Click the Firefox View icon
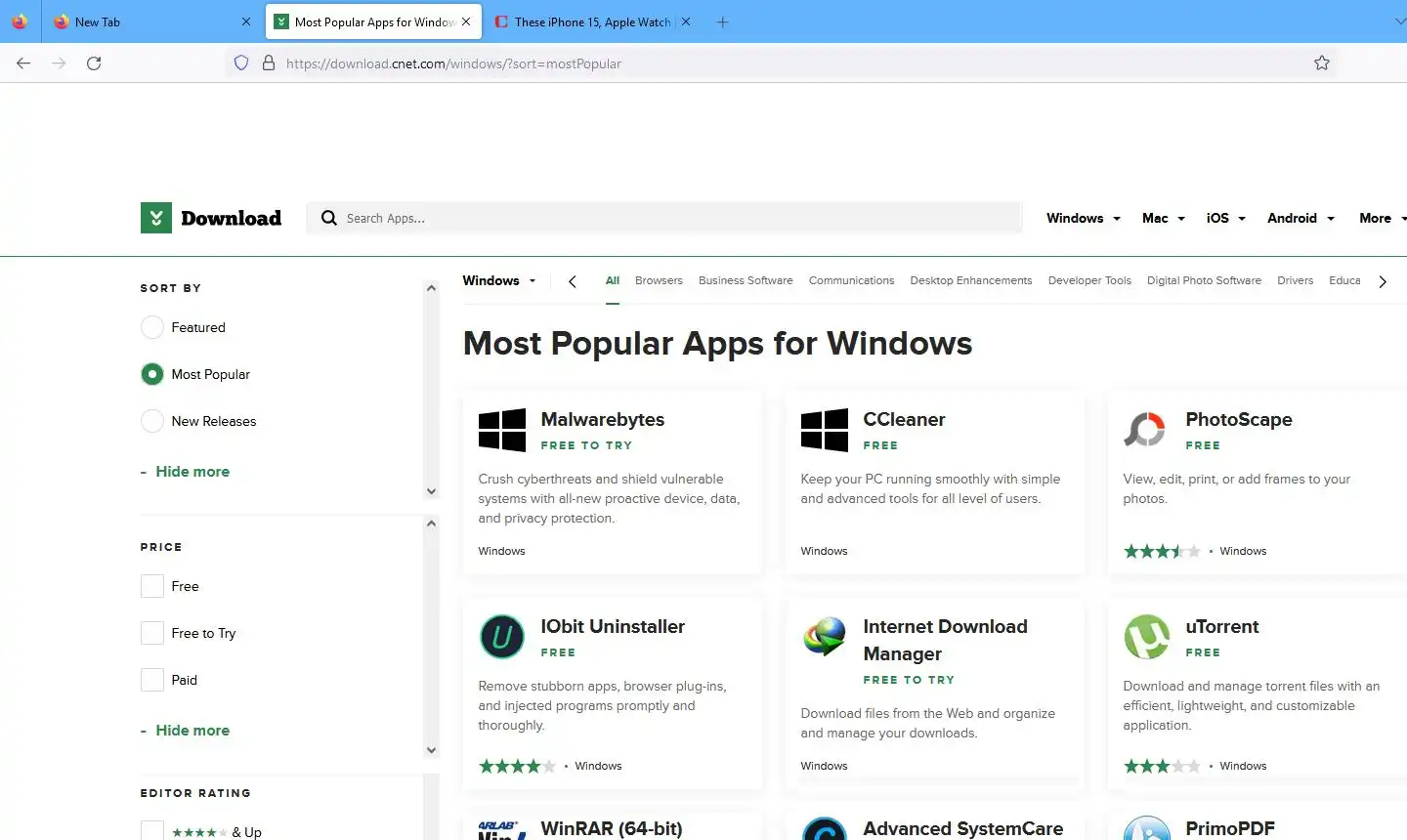The width and height of the screenshot is (1407, 840). (20, 21)
